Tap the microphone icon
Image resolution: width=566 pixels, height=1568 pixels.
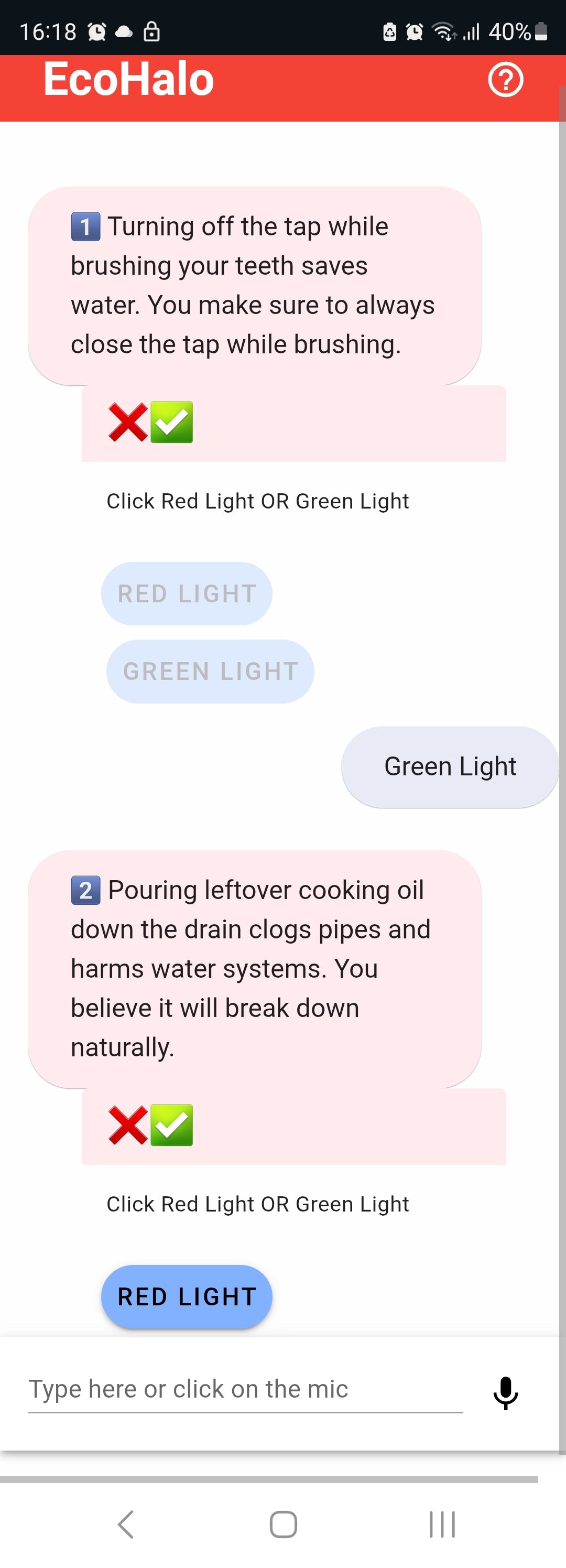pos(505,1392)
